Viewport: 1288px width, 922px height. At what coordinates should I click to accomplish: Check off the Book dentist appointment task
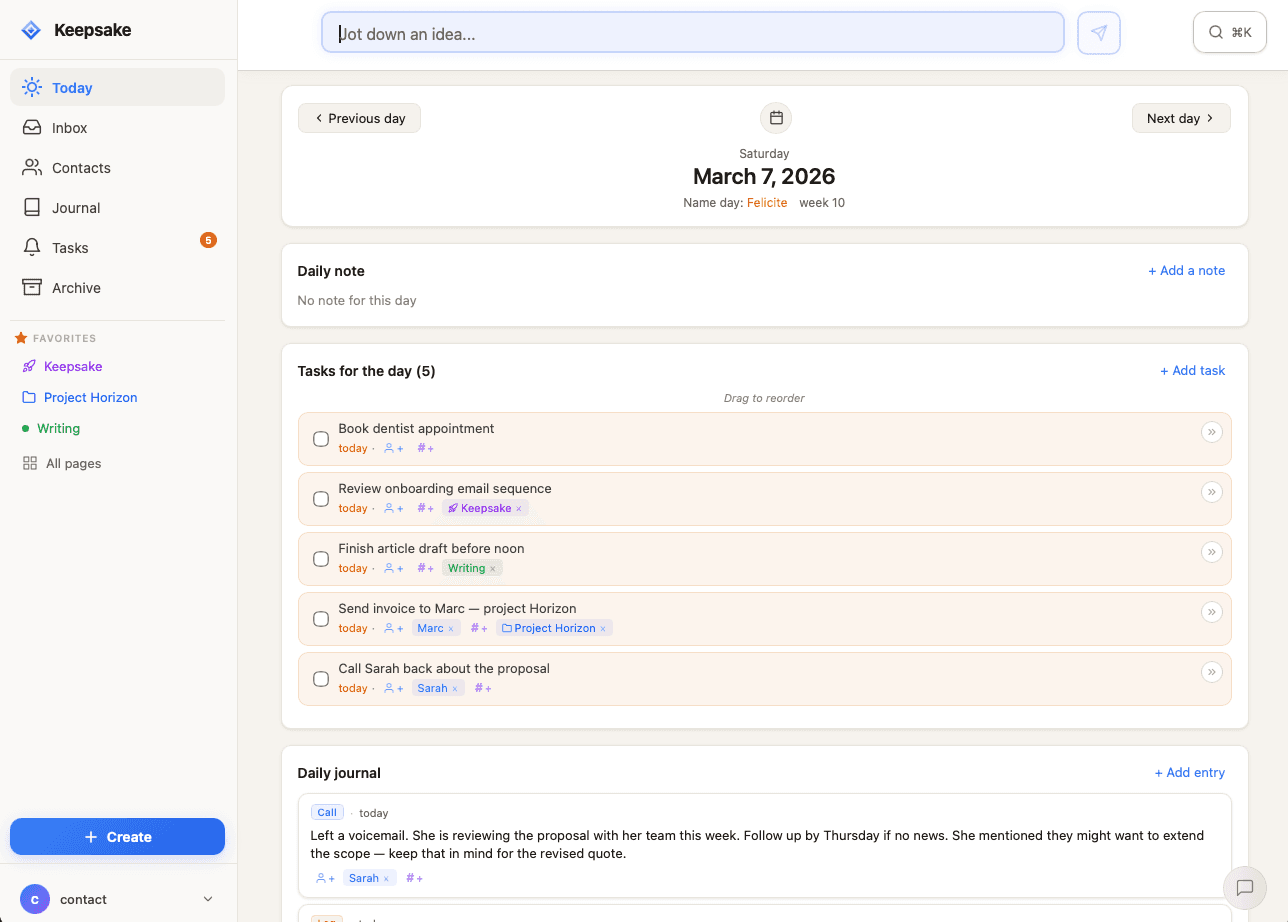[320, 438]
